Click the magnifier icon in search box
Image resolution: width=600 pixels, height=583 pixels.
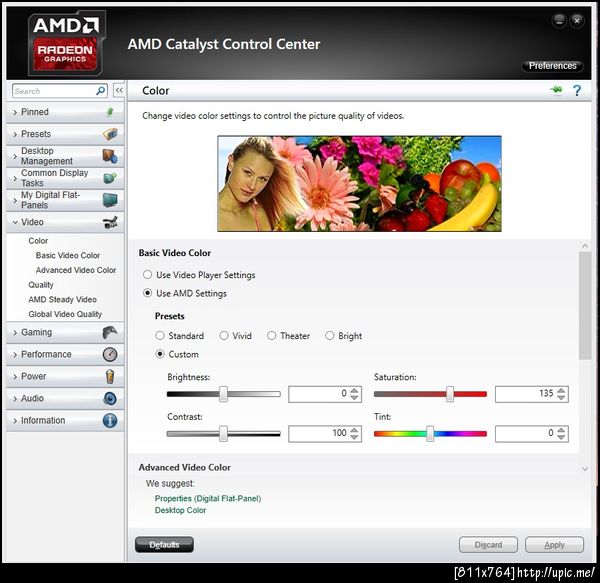click(x=101, y=91)
